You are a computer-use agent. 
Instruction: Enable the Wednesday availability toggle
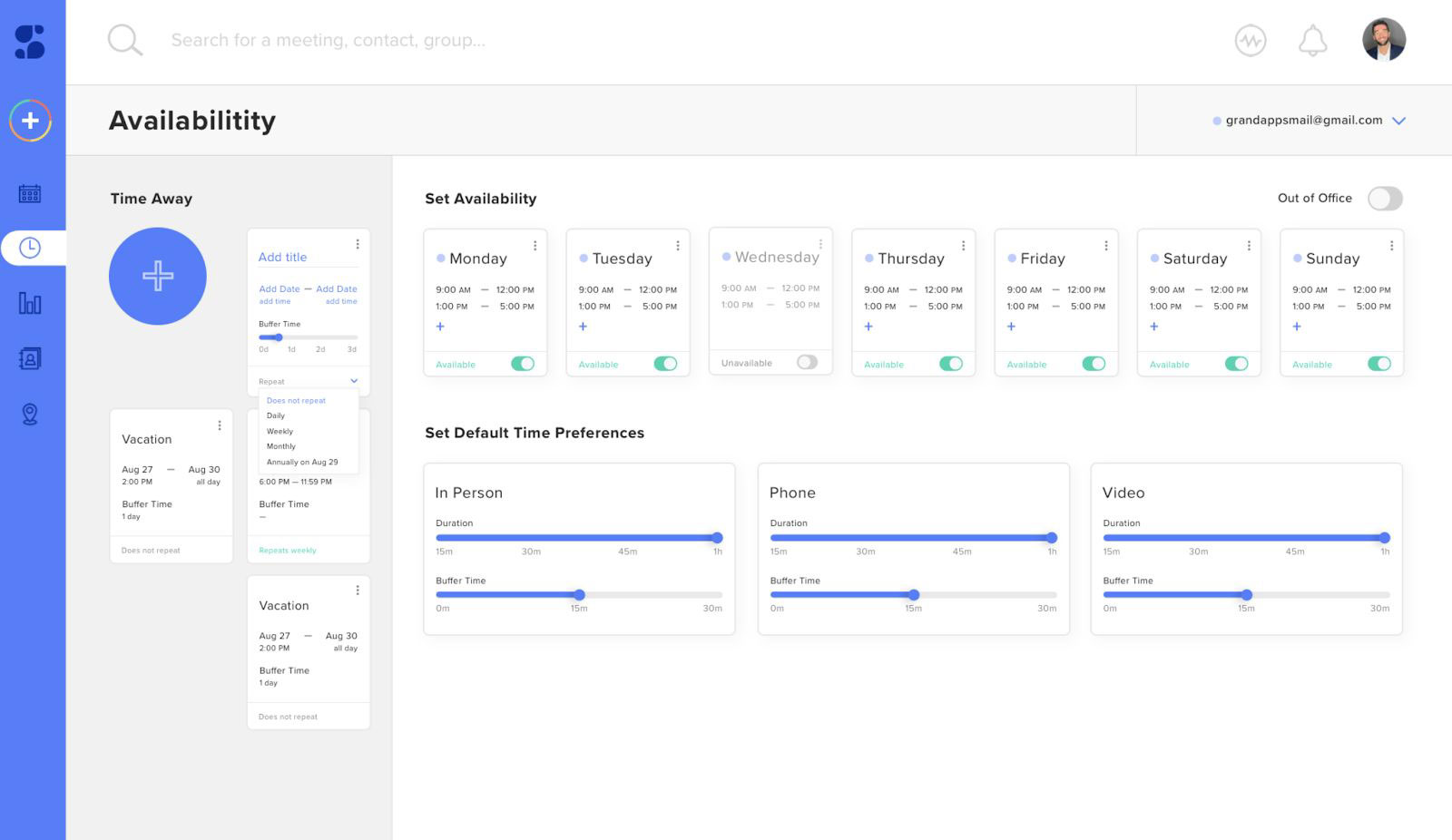click(807, 362)
